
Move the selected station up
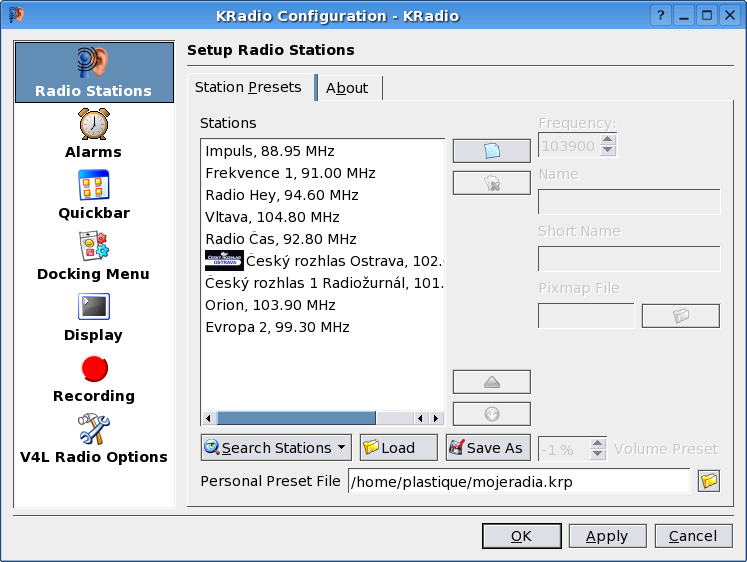(x=492, y=382)
